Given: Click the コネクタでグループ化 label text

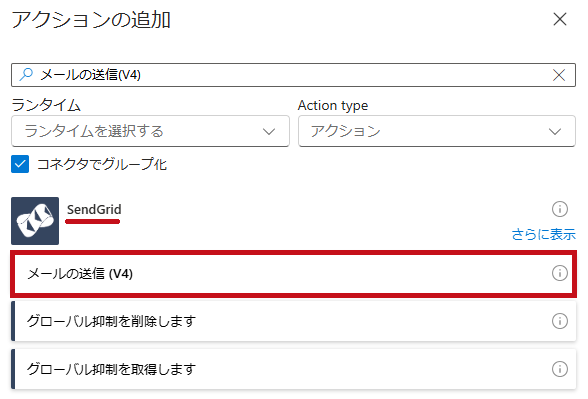Looking at the screenshot, I should click(102, 164).
